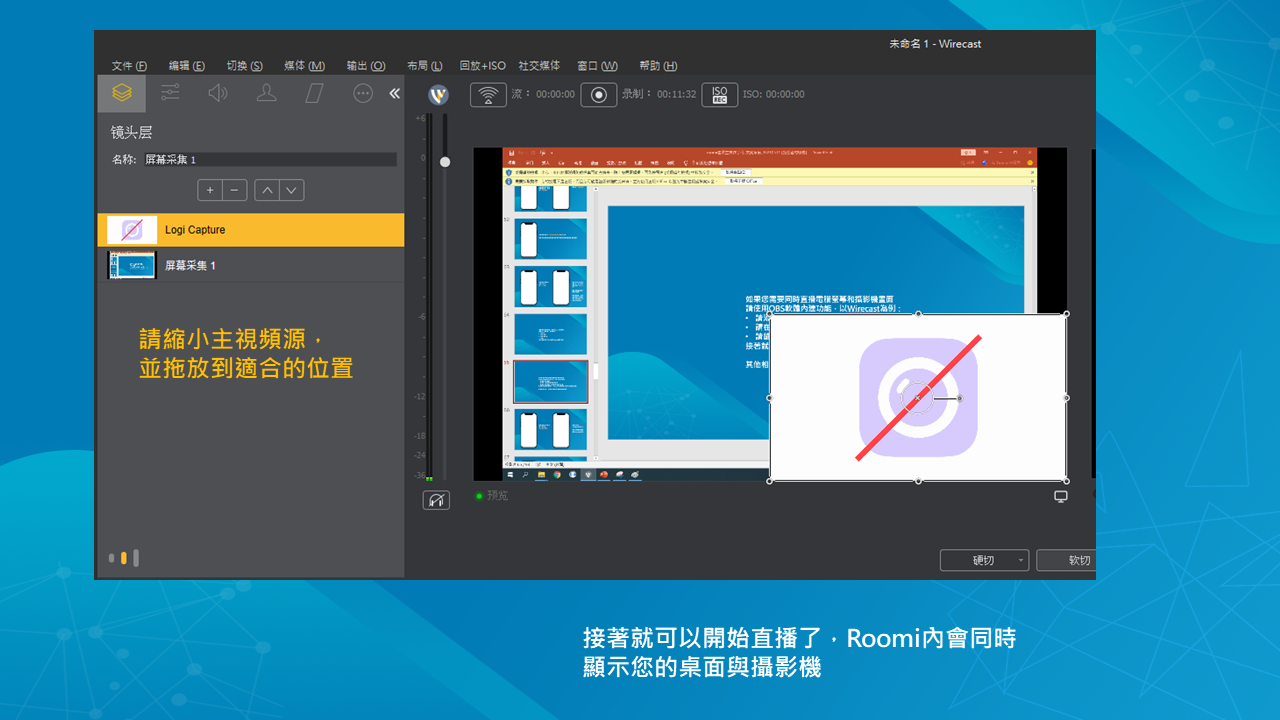Open the 窗口 (W) menu
Screen dimensions: 1280x720
click(597, 66)
